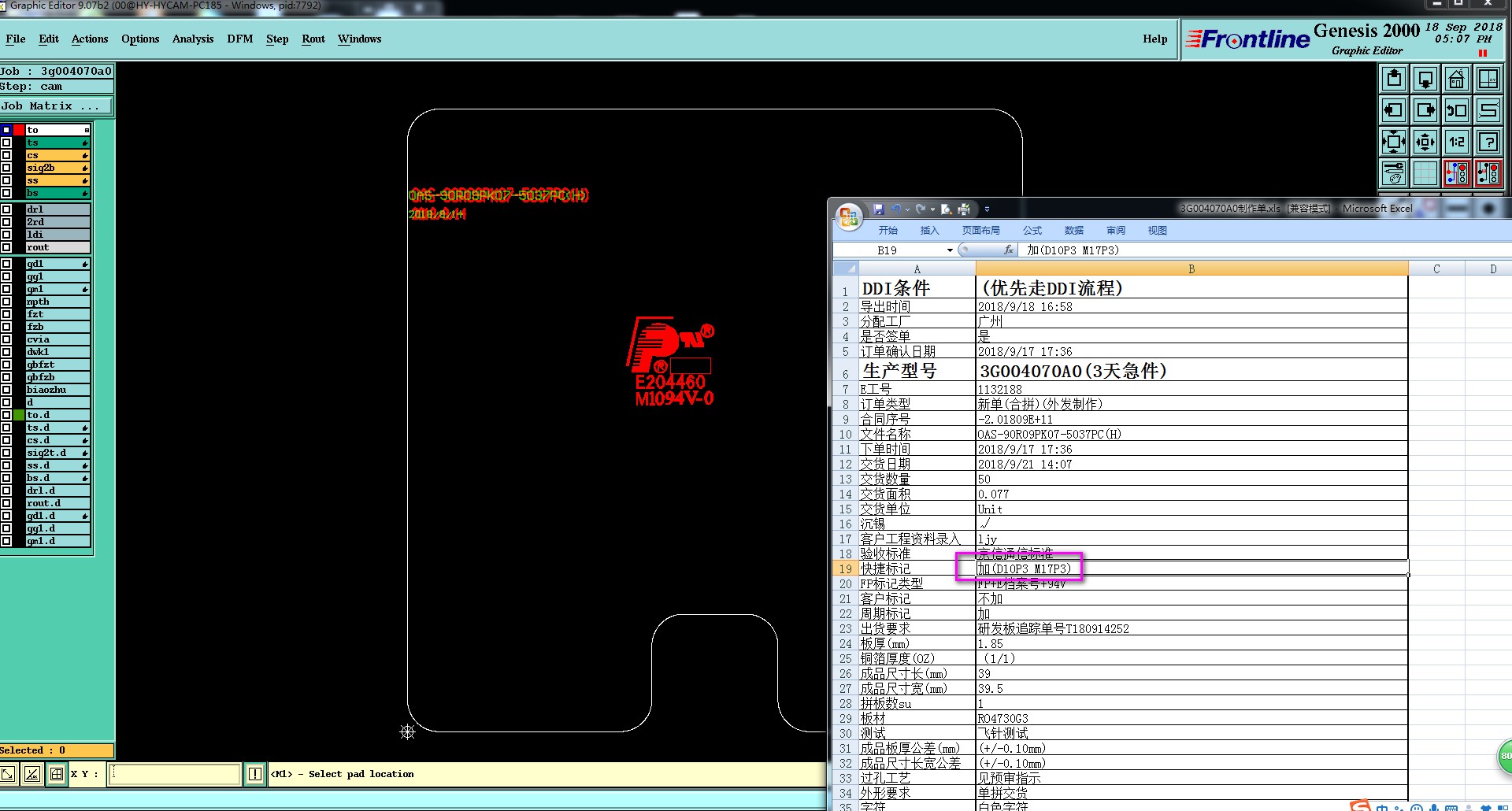Click the Print Preview icon in Excel
The height and width of the screenshot is (811, 1512).
click(x=946, y=209)
